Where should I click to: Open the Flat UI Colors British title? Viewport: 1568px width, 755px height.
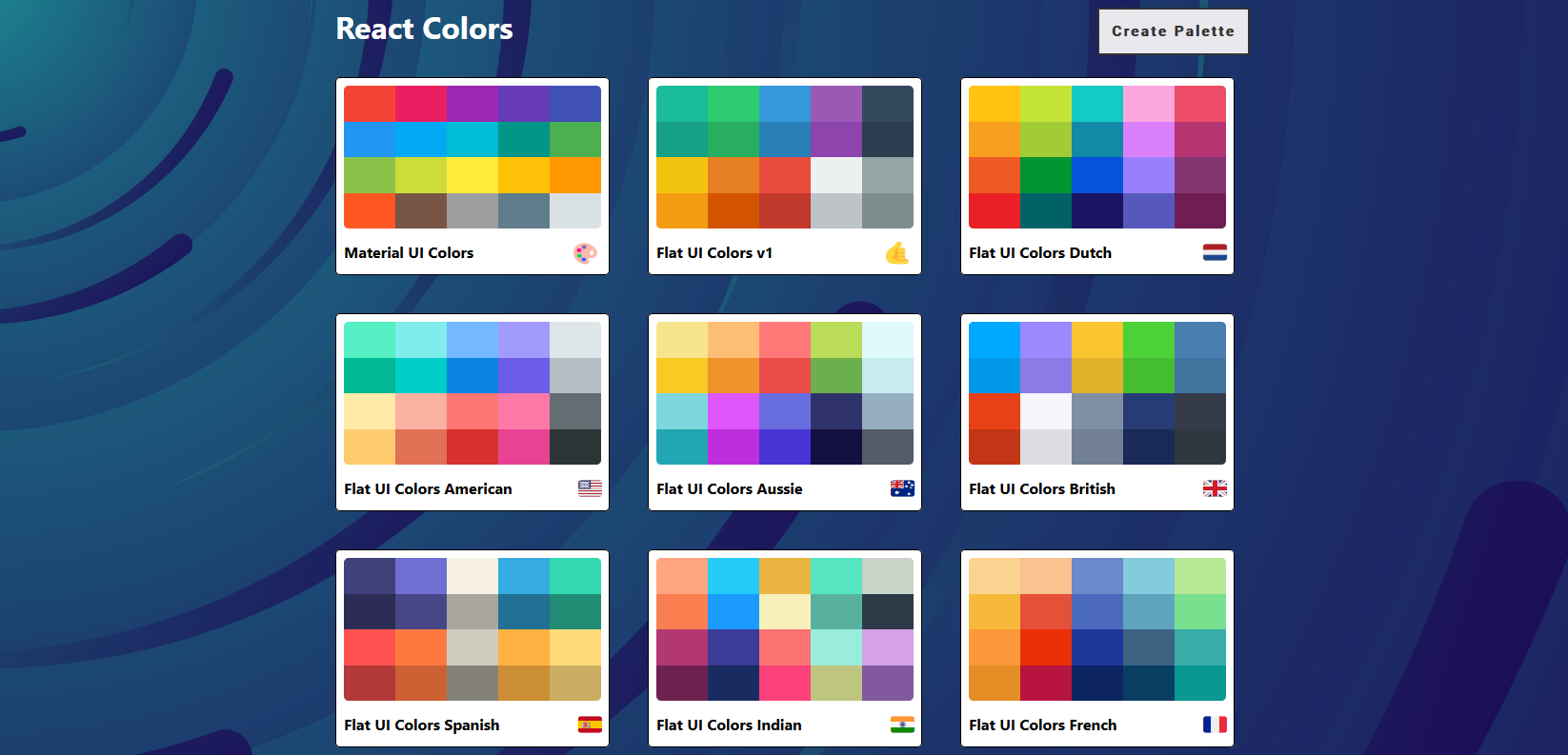click(x=1042, y=489)
